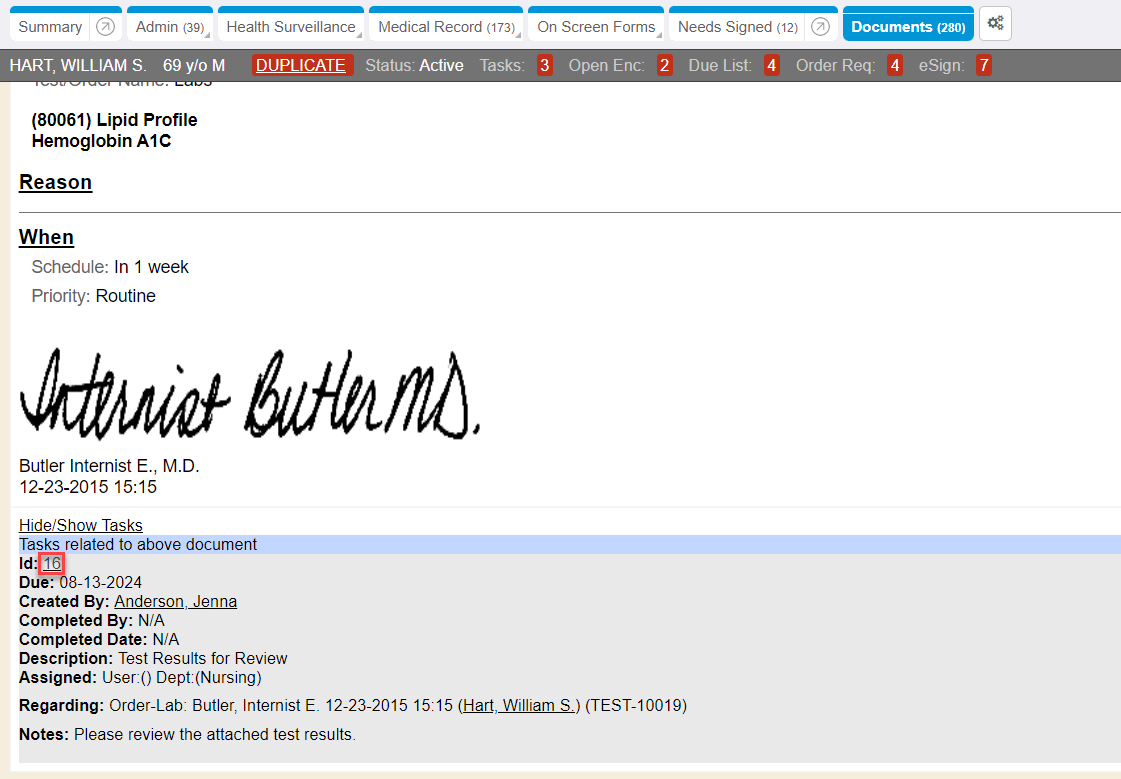This screenshot has height=779, width=1121.
Task: Open Summary tab pop-out arrow icon
Action: pyautogui.click(x=105, y=27)
